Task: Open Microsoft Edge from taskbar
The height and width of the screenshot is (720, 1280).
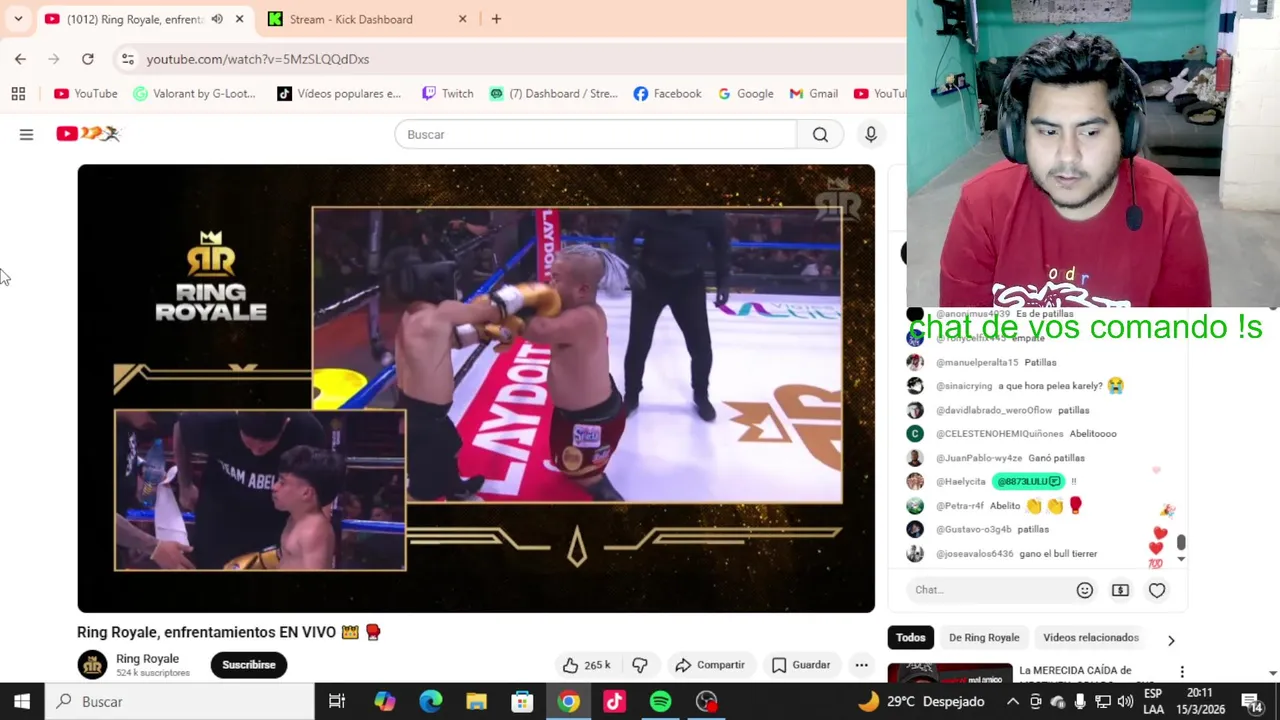Action: click(x=431, y=702)
